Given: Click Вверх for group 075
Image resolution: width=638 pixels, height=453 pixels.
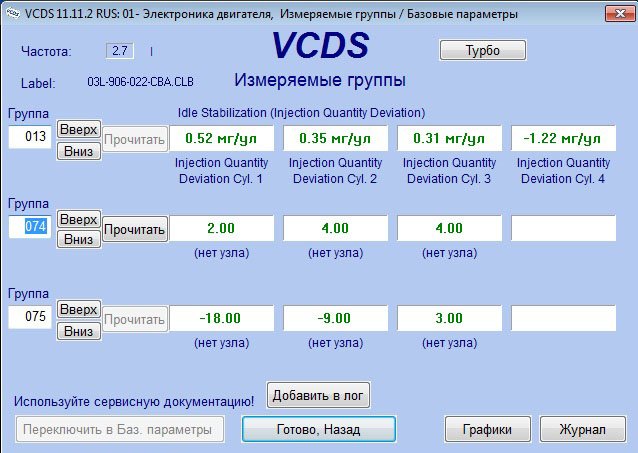Looking at the screenshot, I should [x=79, y=310].
